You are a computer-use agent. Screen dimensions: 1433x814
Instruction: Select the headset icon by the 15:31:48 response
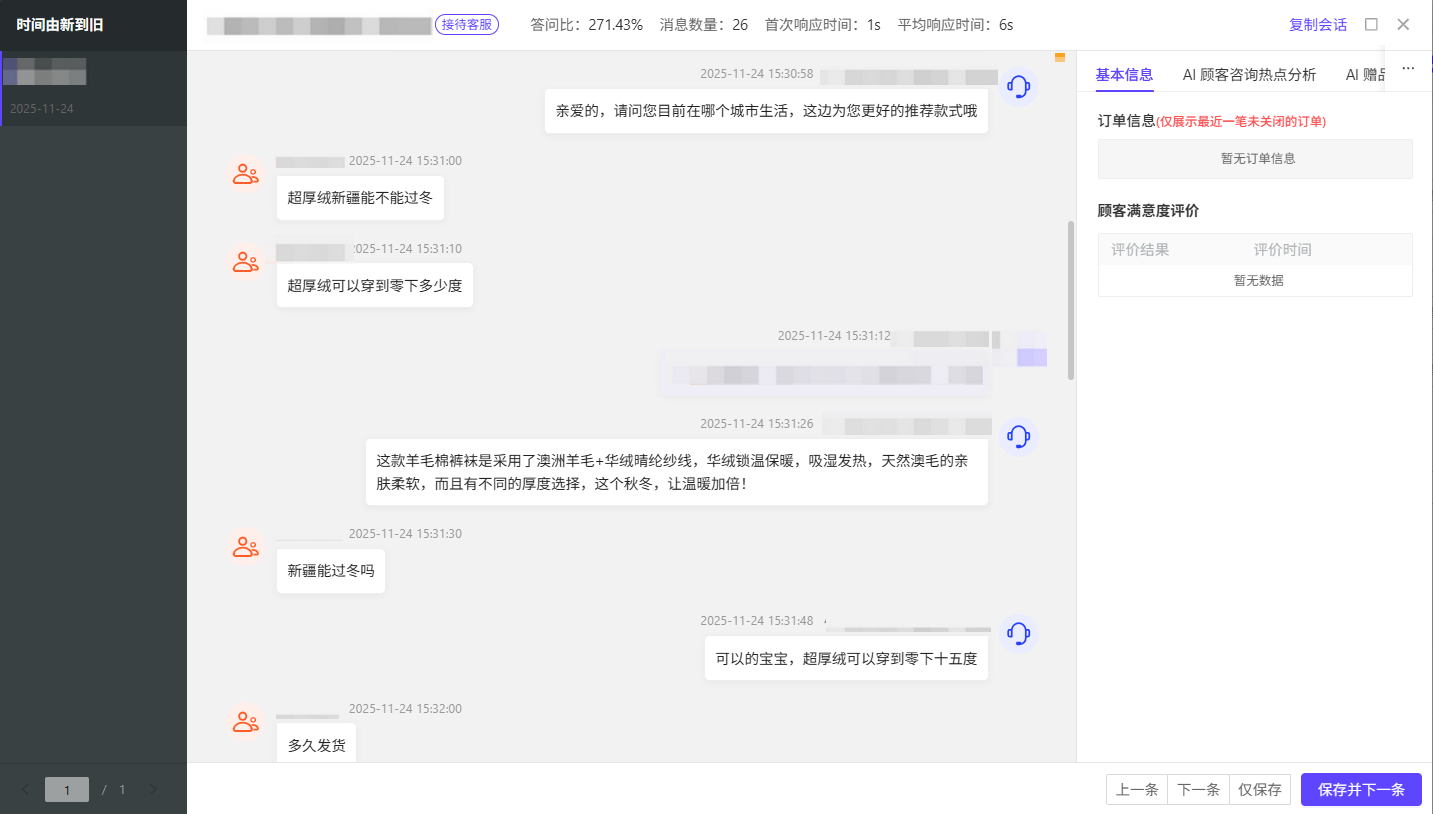point(1018,634)
